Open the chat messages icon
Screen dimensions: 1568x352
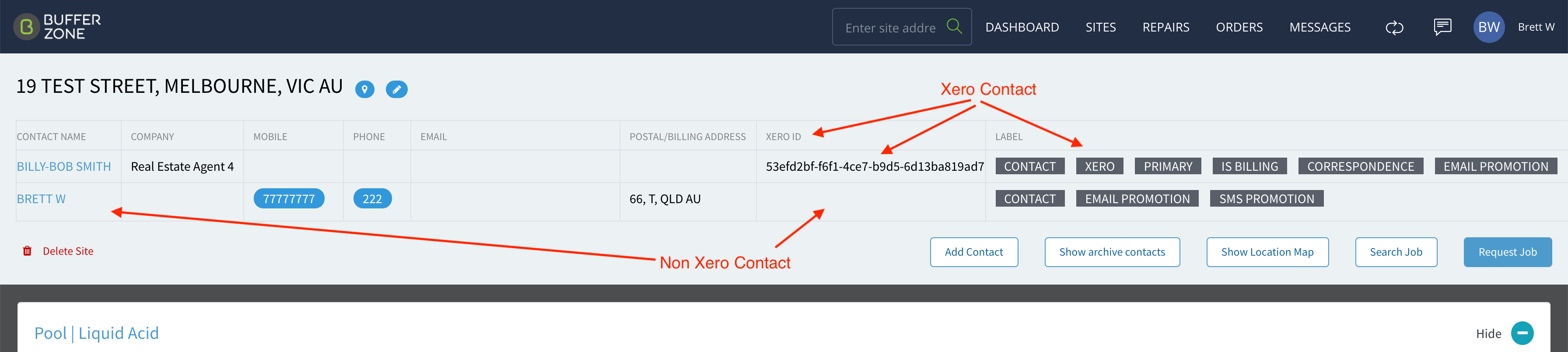1442,27
